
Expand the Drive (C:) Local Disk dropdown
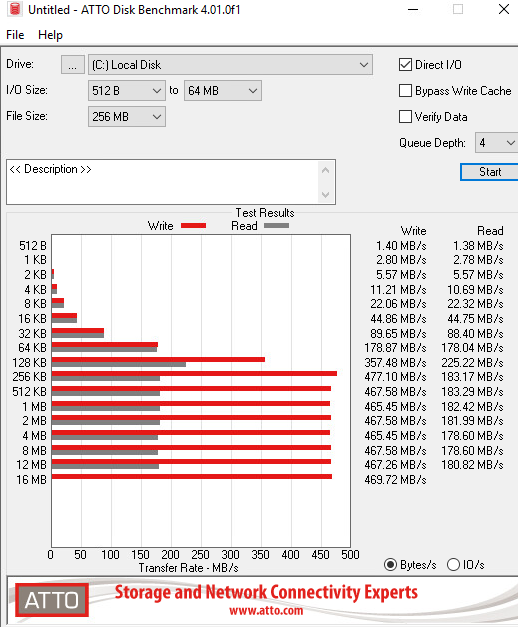(230, 64)
